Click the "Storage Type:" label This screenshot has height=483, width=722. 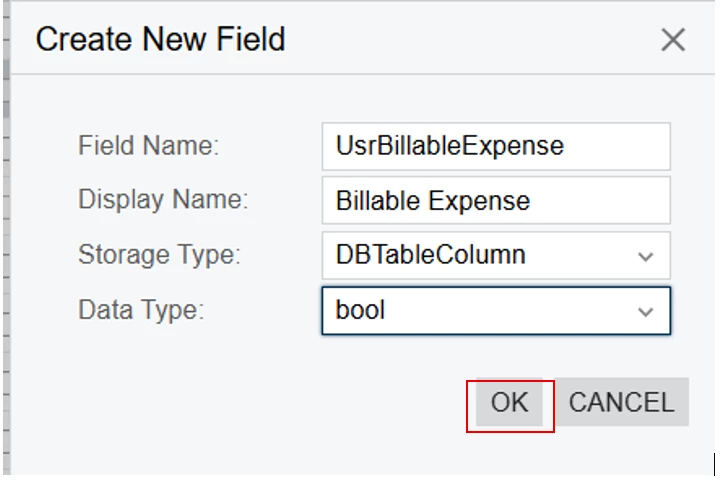pos(159,255)
